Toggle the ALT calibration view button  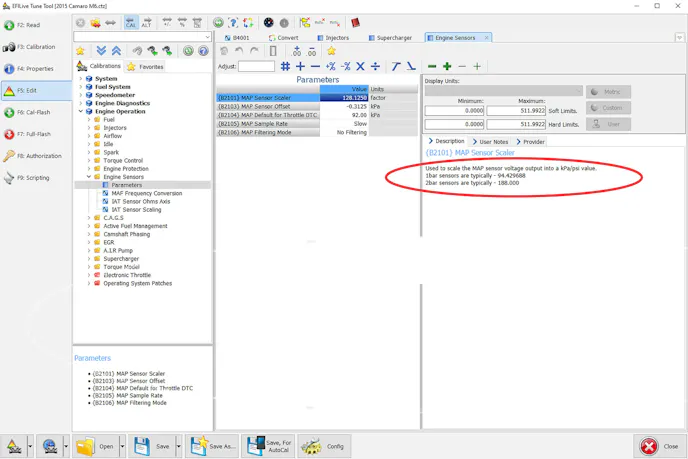(146, 22)
